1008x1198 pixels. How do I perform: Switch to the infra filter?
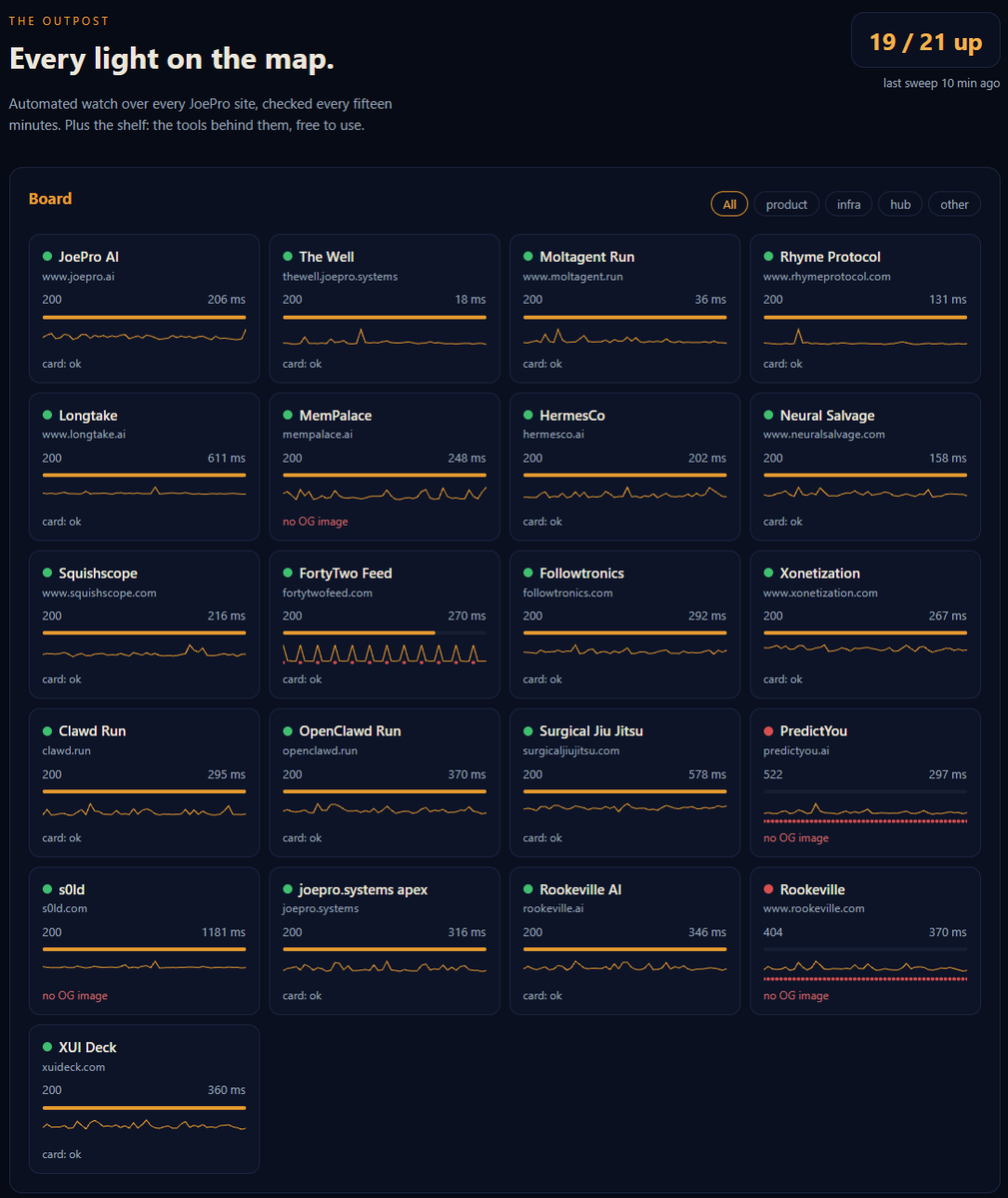pos(848,204)
